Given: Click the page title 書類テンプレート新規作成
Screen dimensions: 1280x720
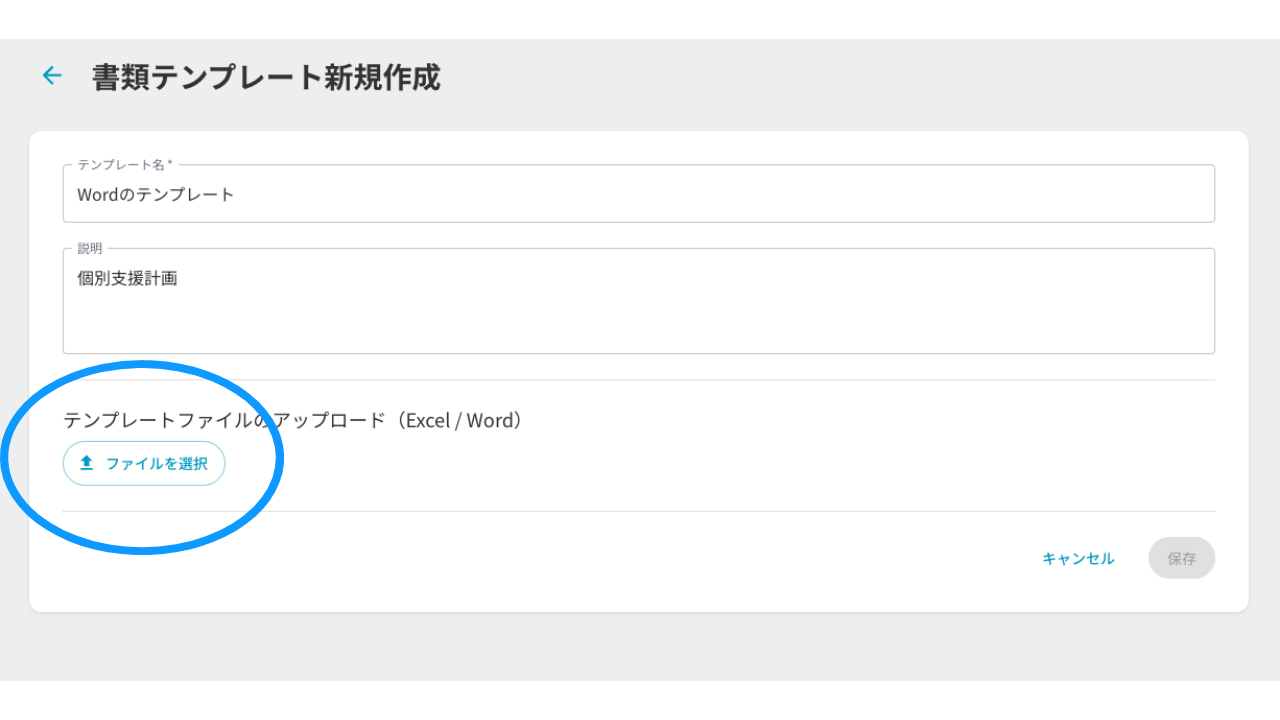Looking at the screenshot, I should [266, 77].
